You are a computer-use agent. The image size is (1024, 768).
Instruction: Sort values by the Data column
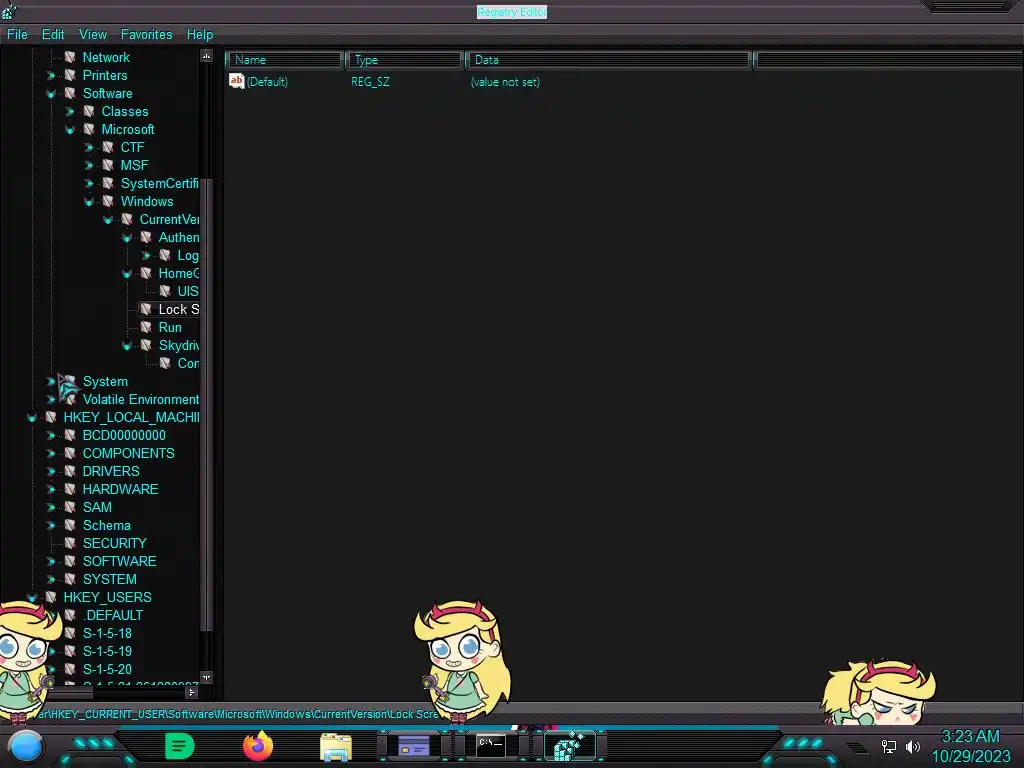(x=608, y=60)
